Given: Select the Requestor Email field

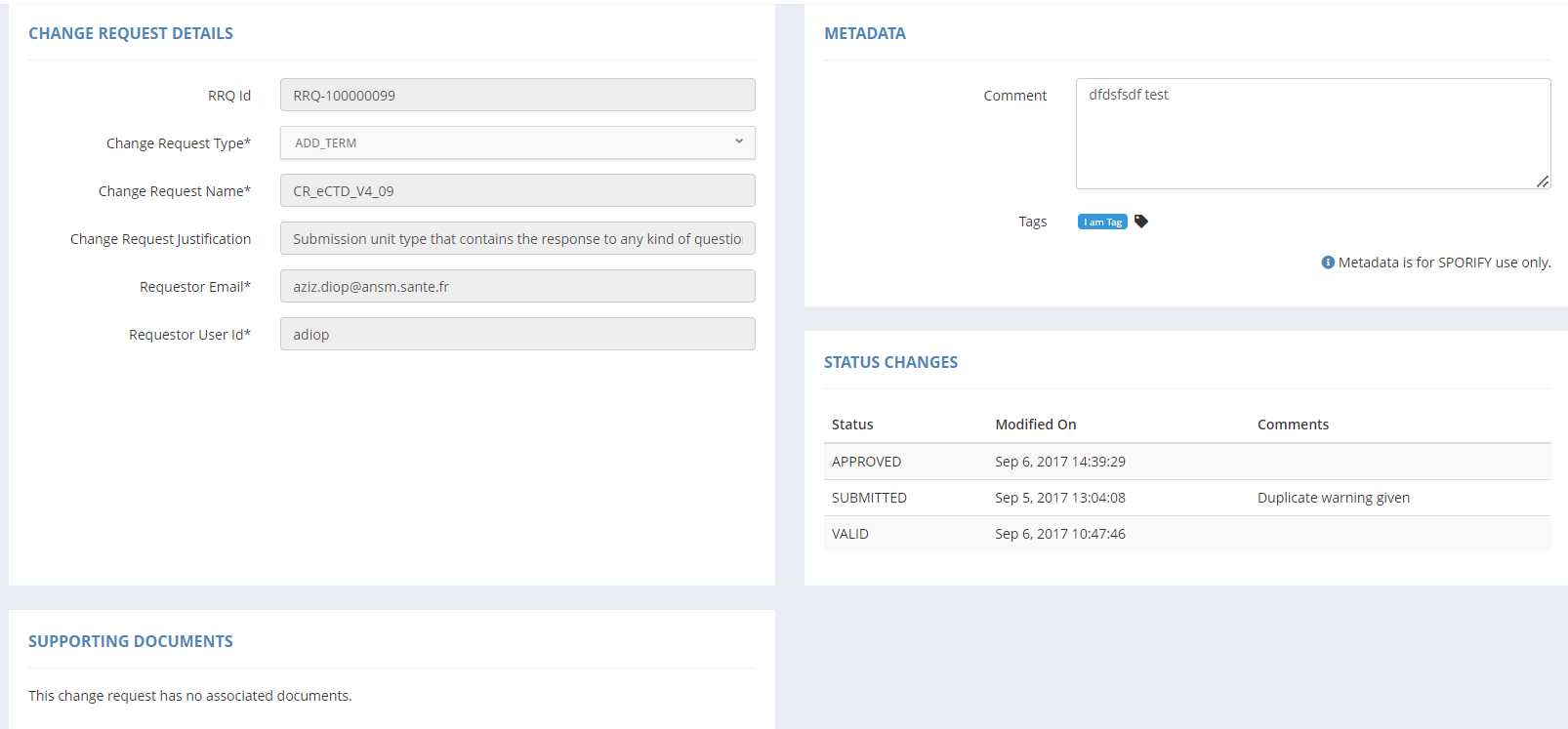Looking at the screenshot, I should coord(517,286).
